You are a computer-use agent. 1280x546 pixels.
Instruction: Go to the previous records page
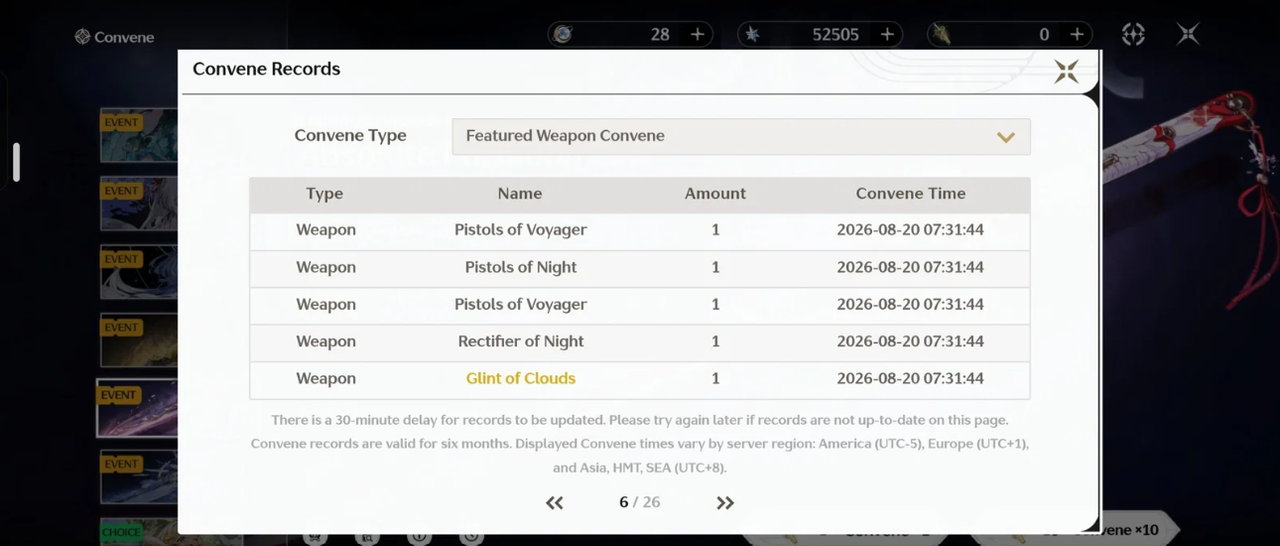pyautogui.click(x=554, y=503)
